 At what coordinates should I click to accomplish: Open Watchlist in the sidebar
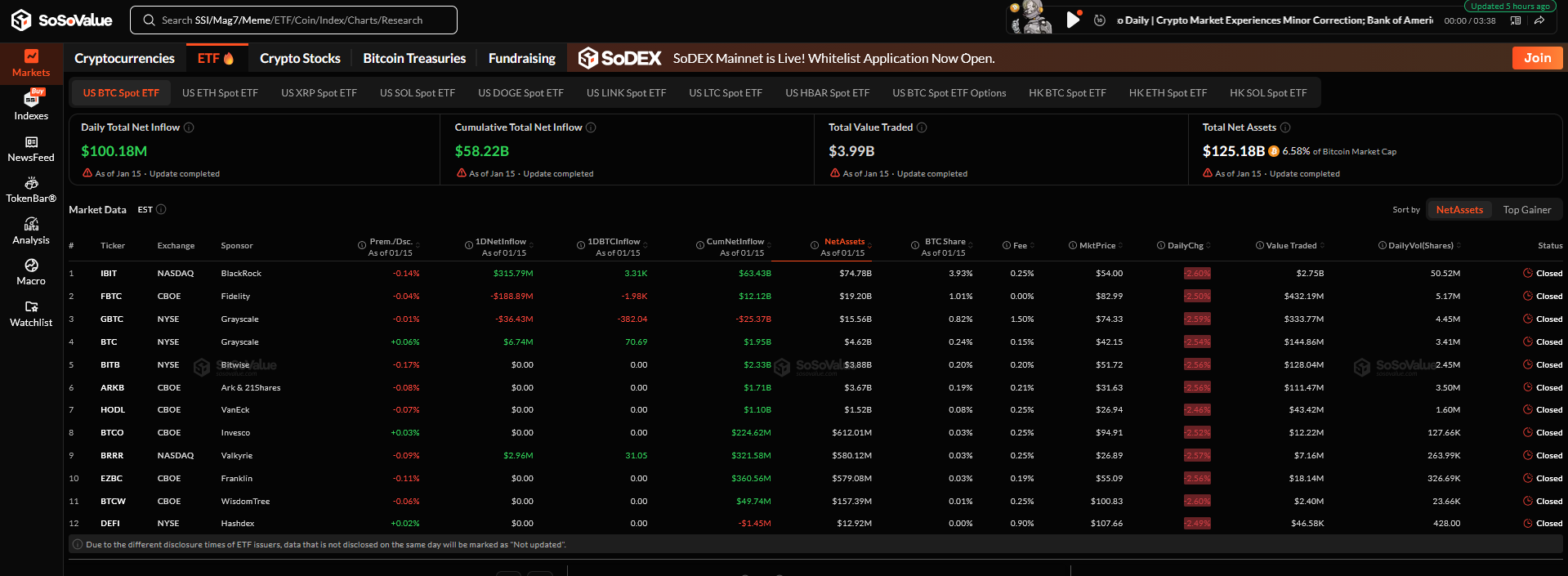tap(31, 314)
